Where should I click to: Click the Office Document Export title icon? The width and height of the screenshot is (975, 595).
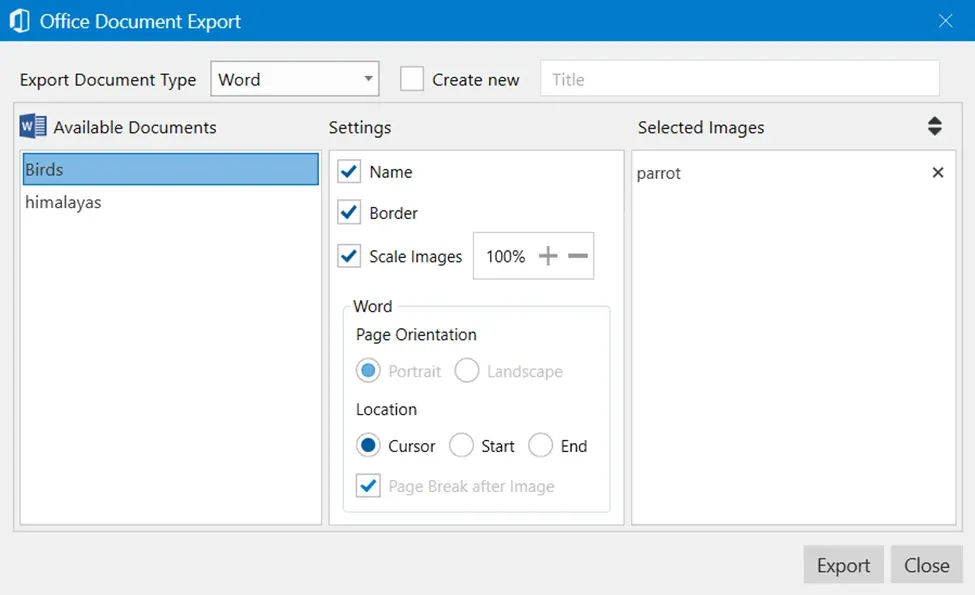click(x=19, y=21)
